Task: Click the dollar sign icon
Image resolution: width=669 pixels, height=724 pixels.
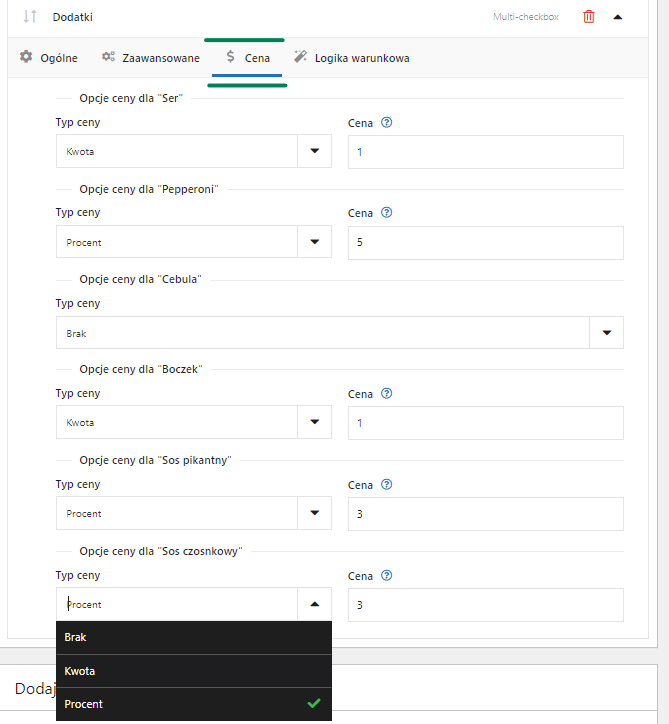Action: click(230, 57)
